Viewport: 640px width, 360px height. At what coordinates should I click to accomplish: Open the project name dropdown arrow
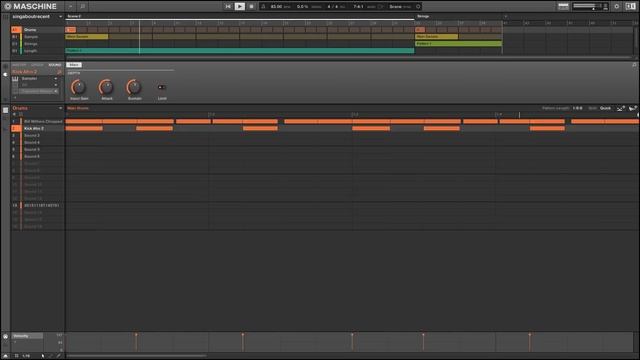(60, 17)
